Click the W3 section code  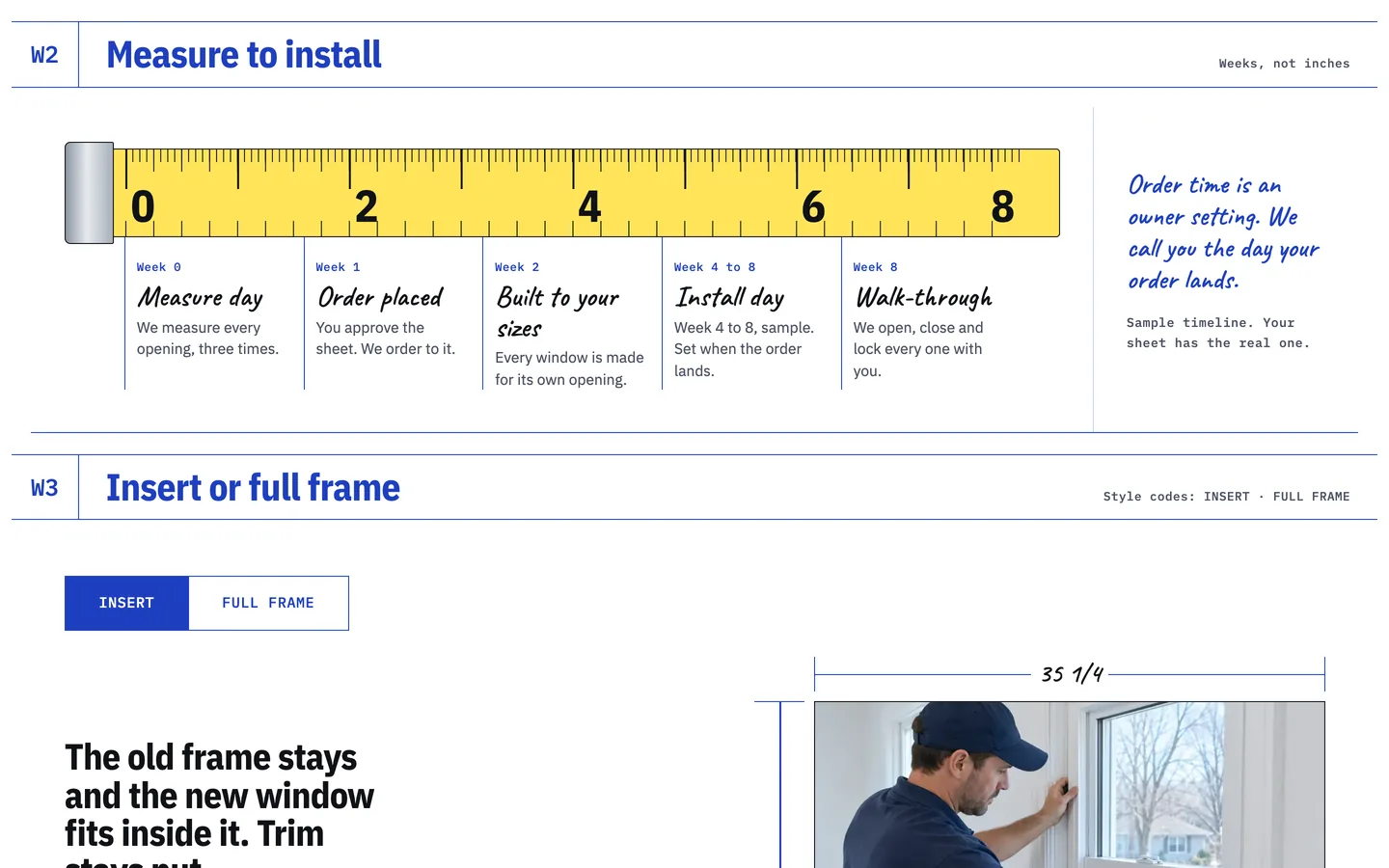tap(44, 488)
